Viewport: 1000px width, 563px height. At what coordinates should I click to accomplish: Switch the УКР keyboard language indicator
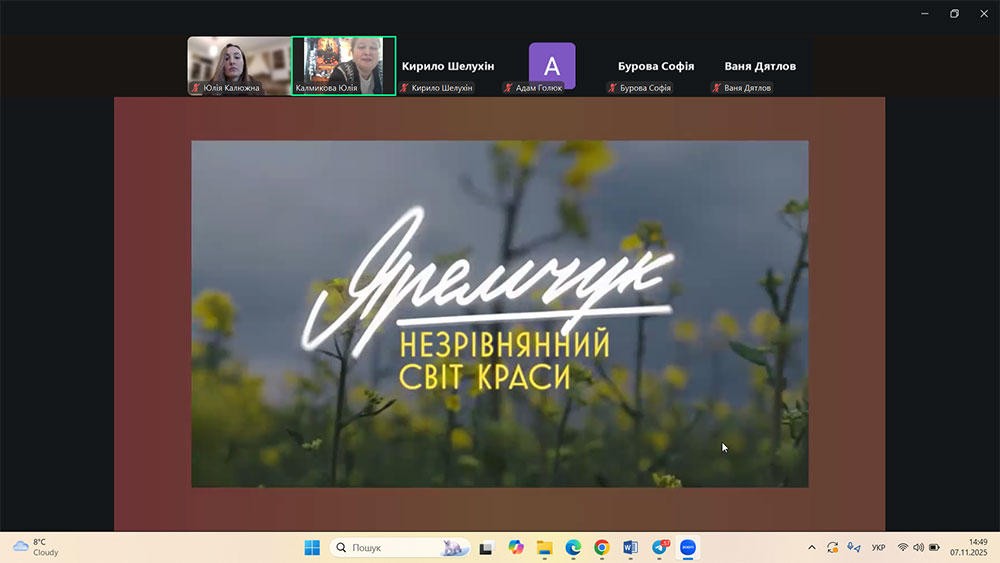[878, 547]
